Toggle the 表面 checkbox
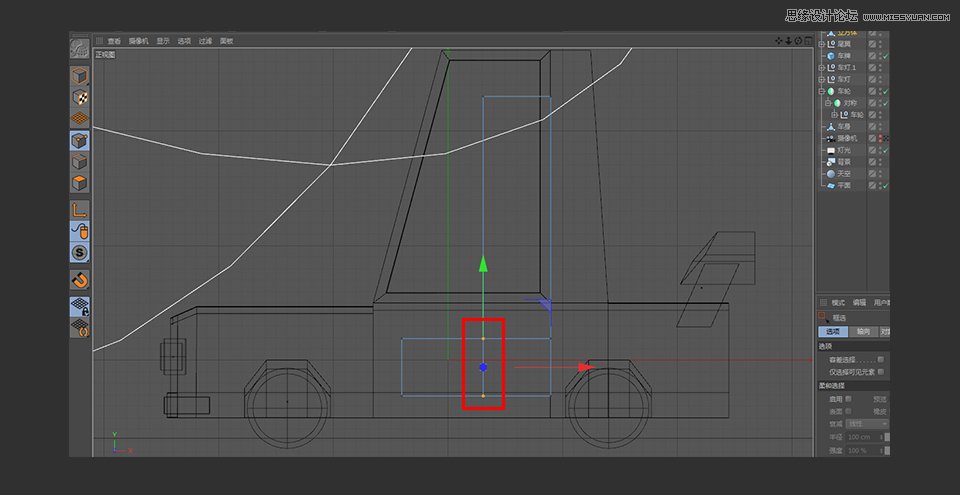 click(848, 411)
